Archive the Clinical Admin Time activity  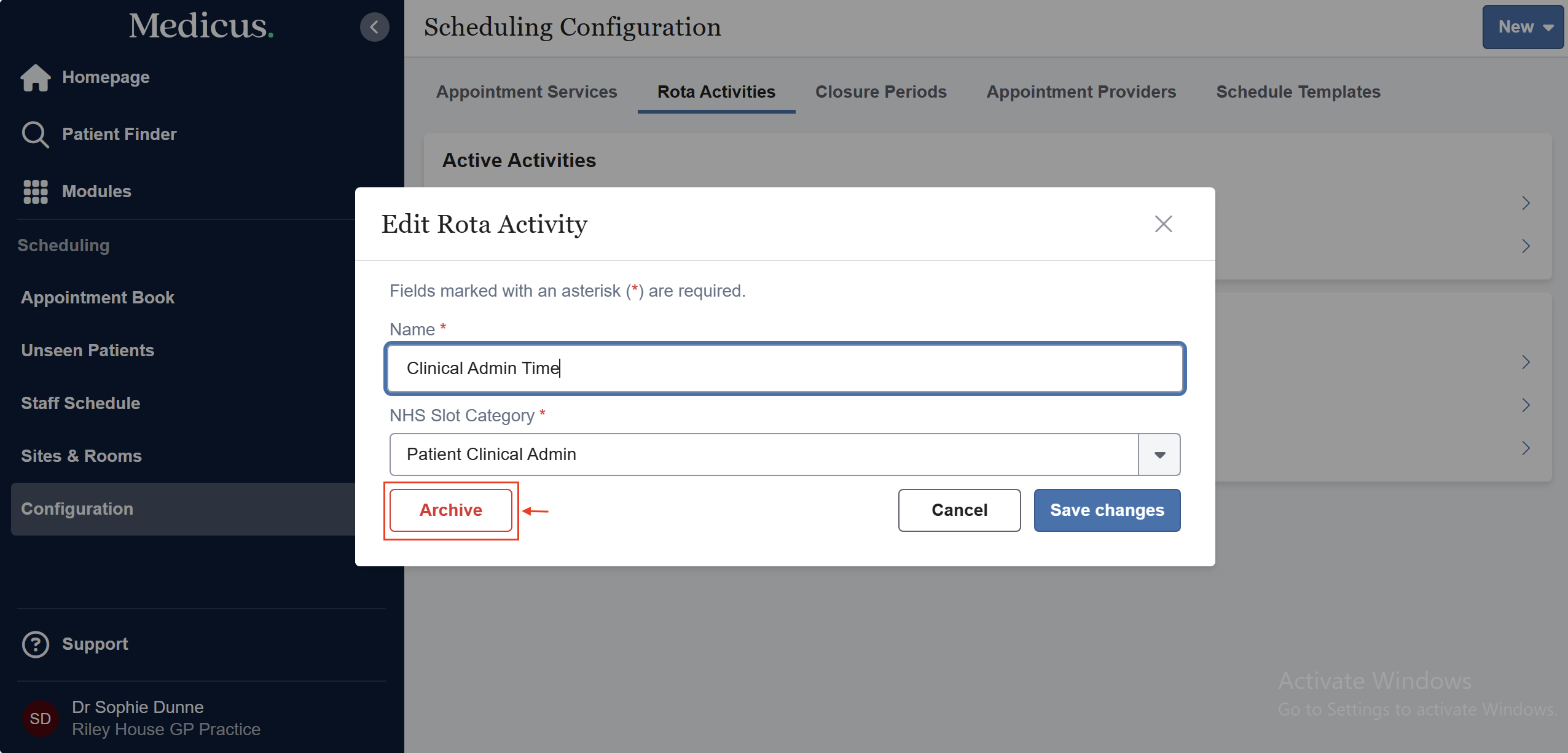tap(450, 510)
